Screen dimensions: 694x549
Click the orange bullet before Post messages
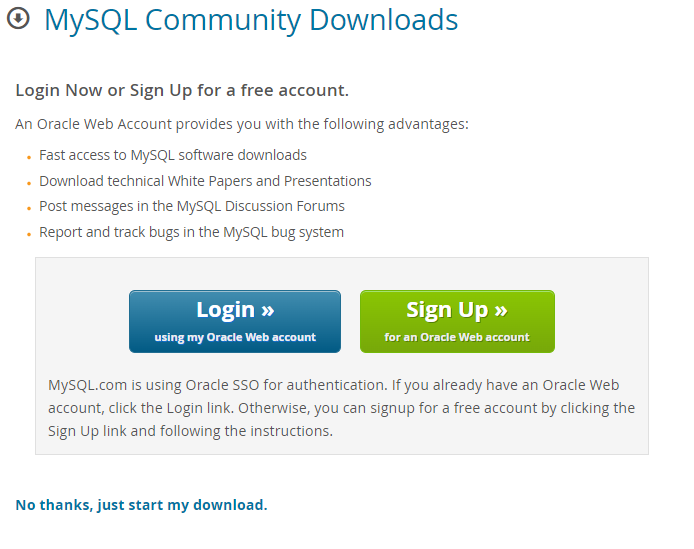(29, 208)
